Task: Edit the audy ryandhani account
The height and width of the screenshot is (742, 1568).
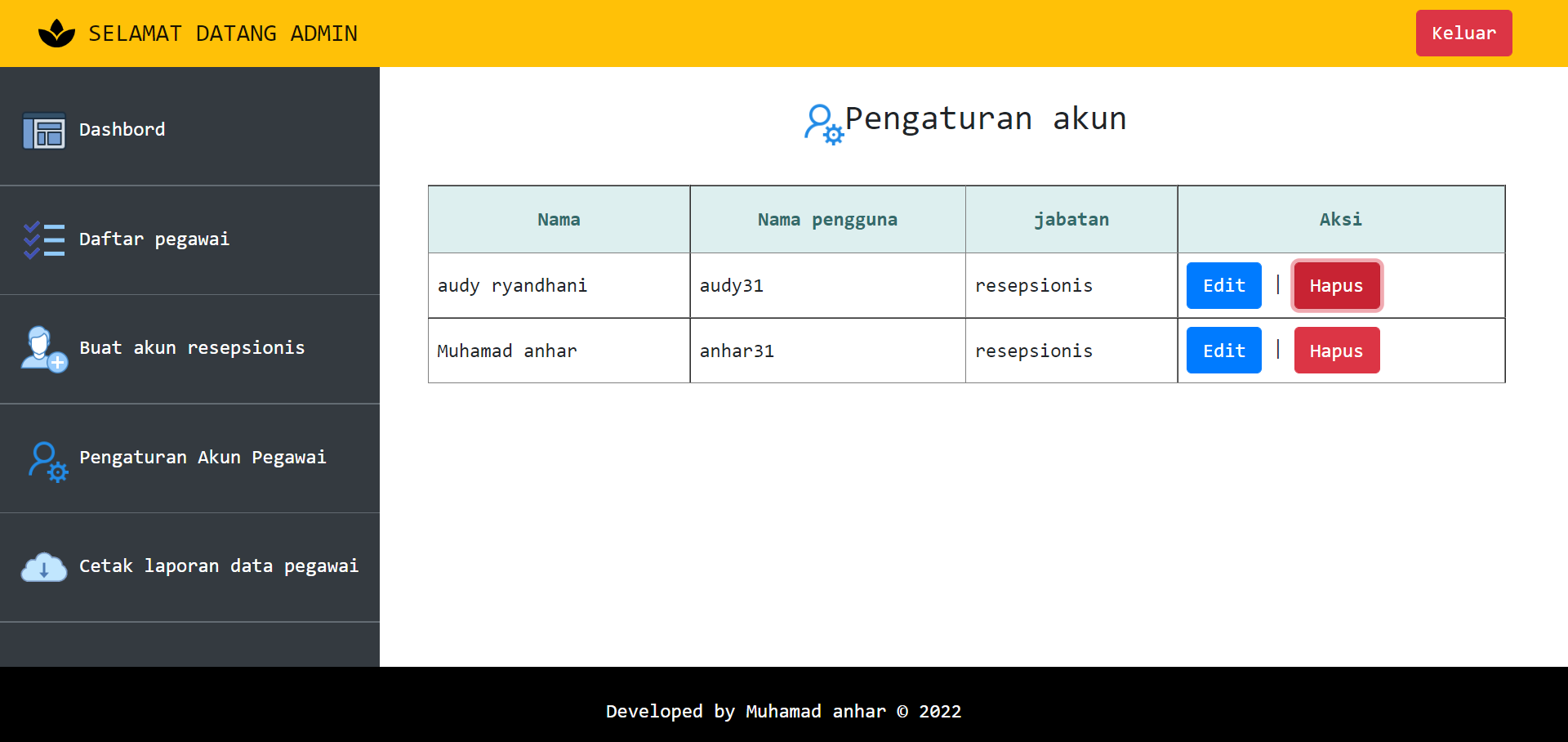Action: point(1223,286)
